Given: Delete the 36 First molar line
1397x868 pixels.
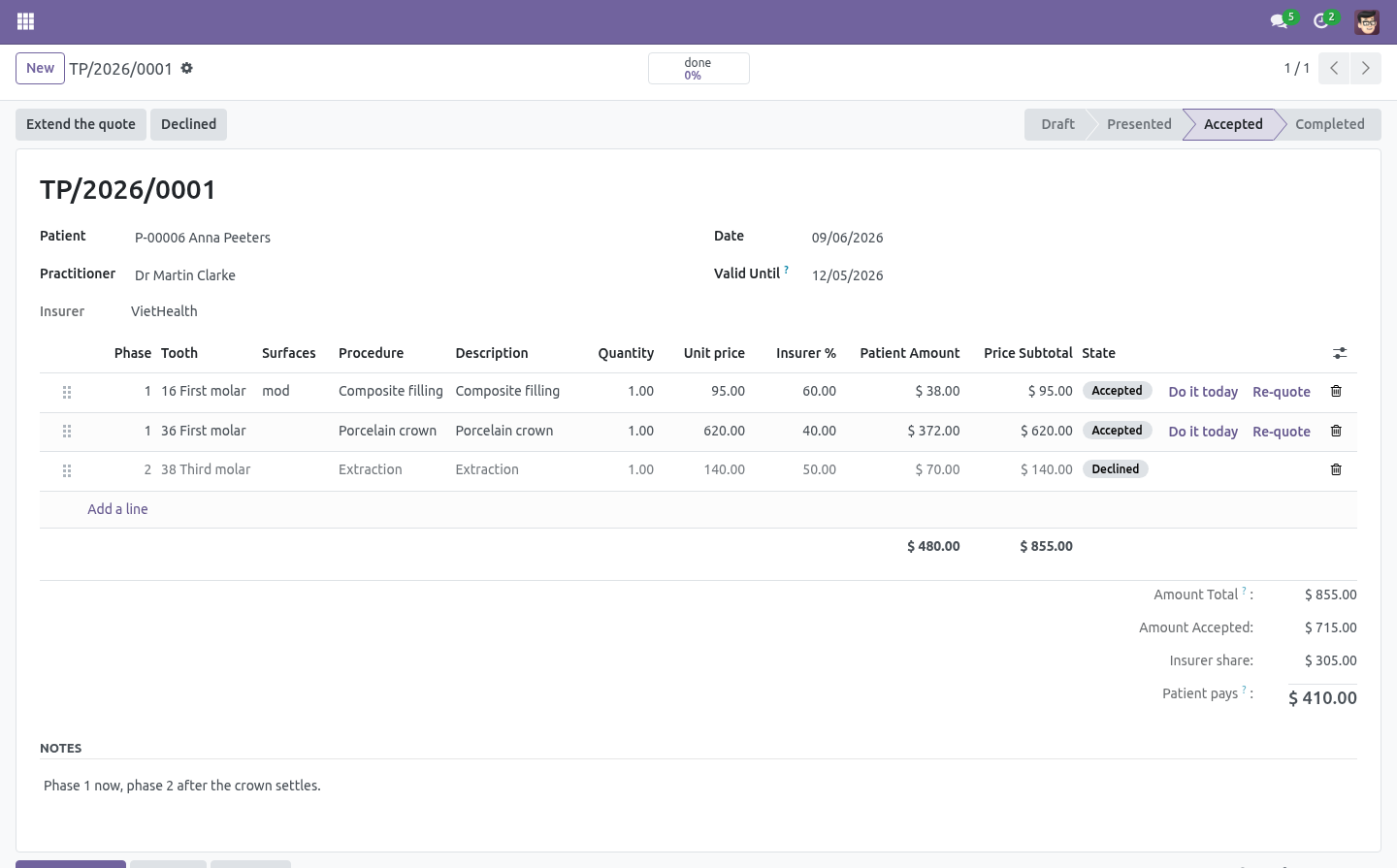Looking at the screenshot, I should click(1336, 431).
